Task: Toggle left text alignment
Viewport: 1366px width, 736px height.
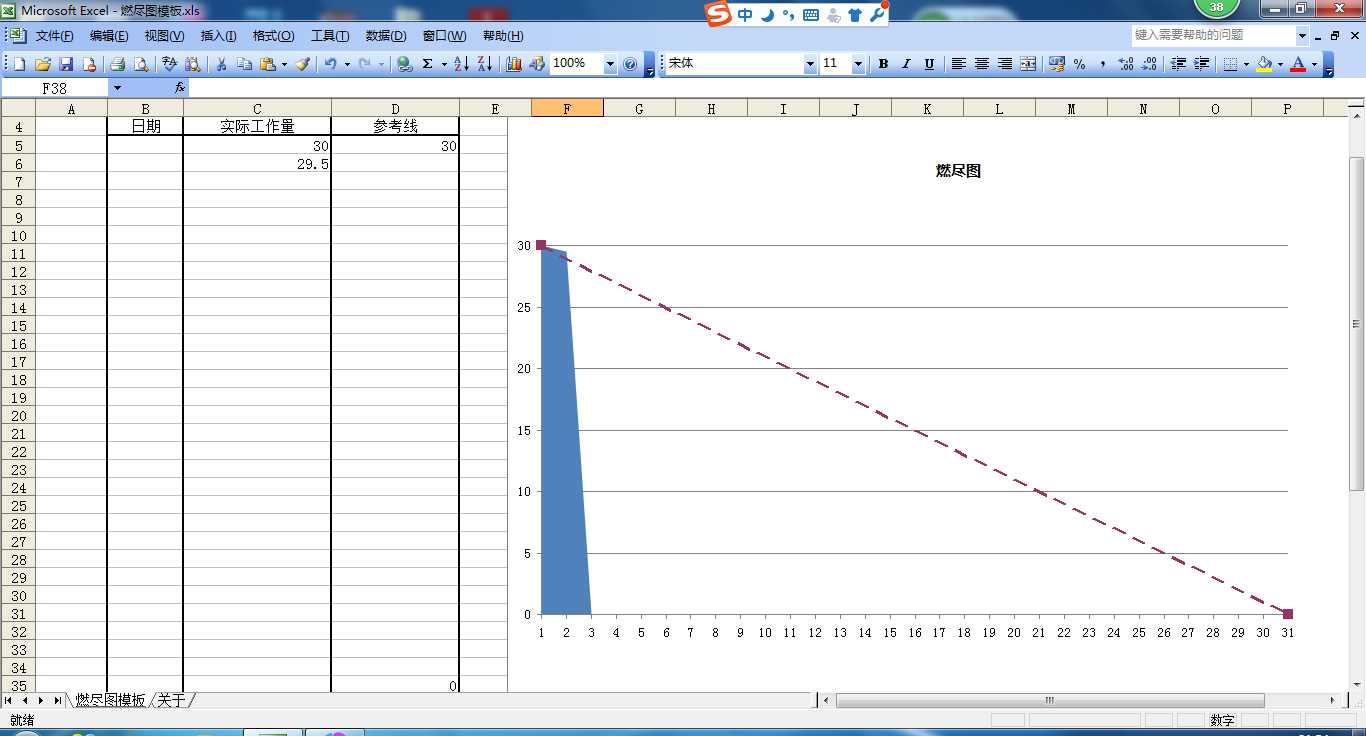Action: click(x=958, y=64)
